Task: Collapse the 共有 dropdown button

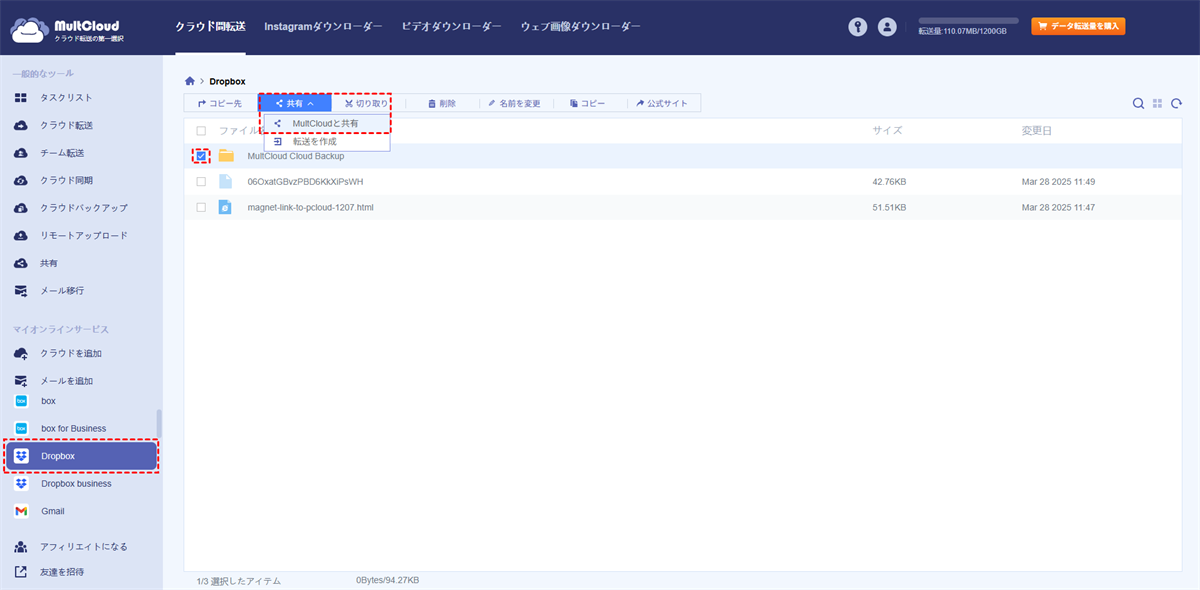Action: point(295,103)
